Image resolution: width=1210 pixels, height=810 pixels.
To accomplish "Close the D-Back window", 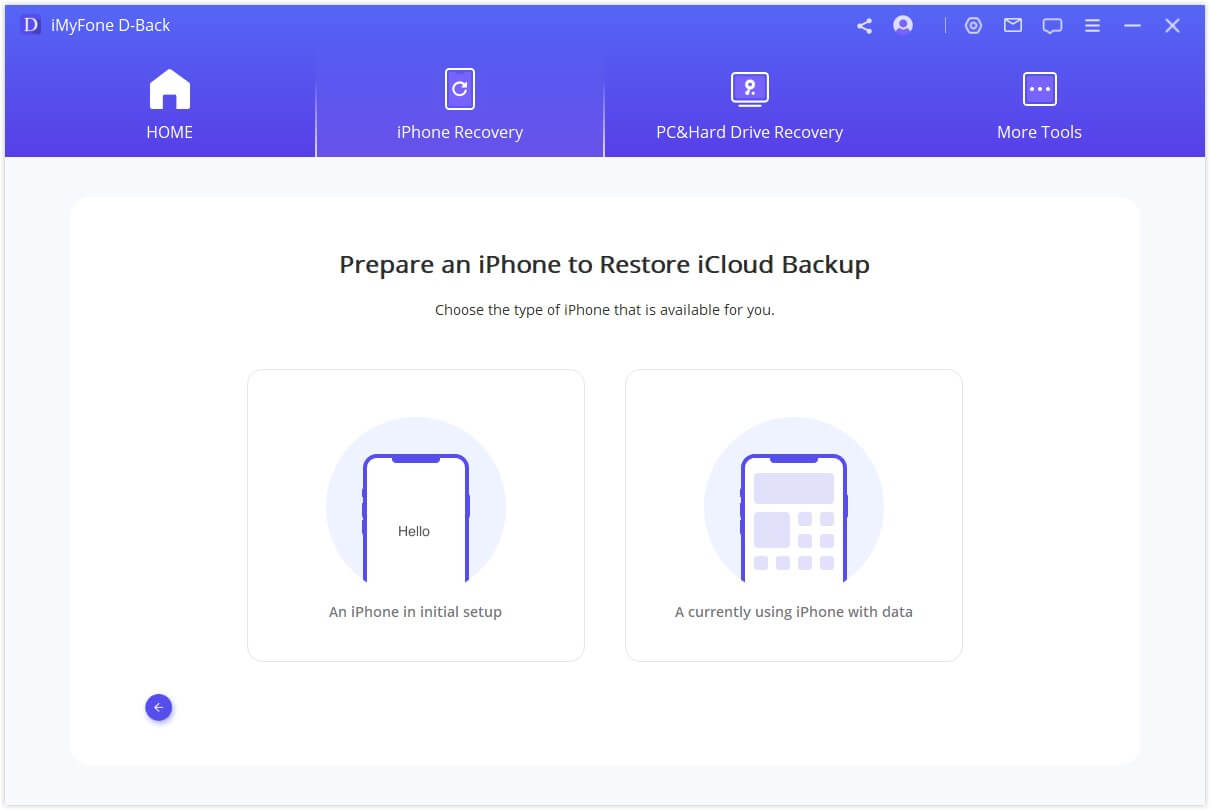I will [x=1172, y=26].
